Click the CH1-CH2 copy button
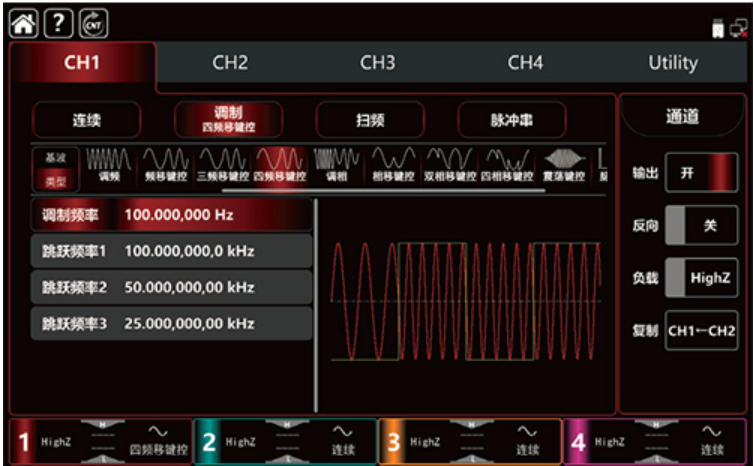 pos(701,330)
